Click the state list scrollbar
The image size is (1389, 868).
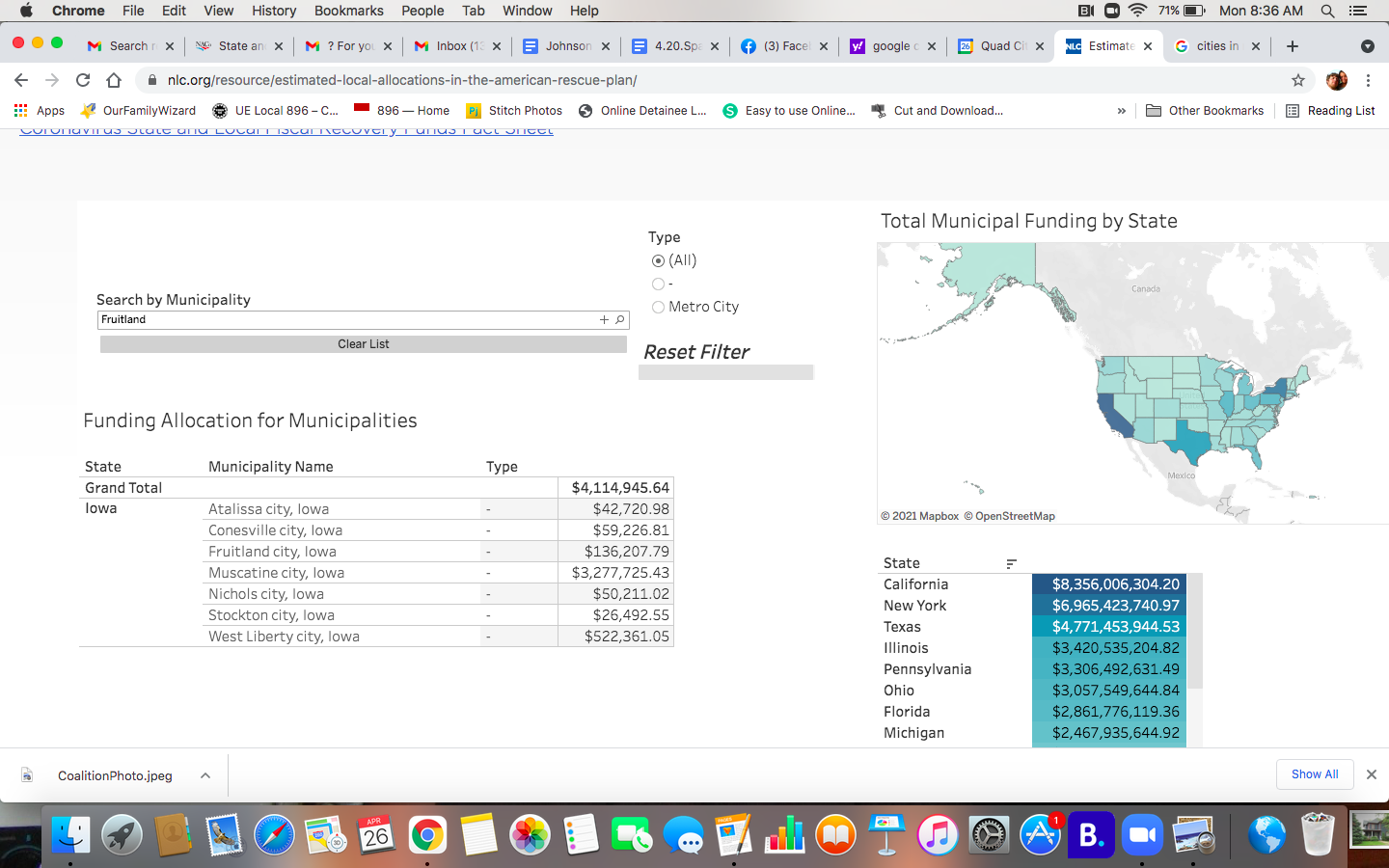tap(1194, 632)
